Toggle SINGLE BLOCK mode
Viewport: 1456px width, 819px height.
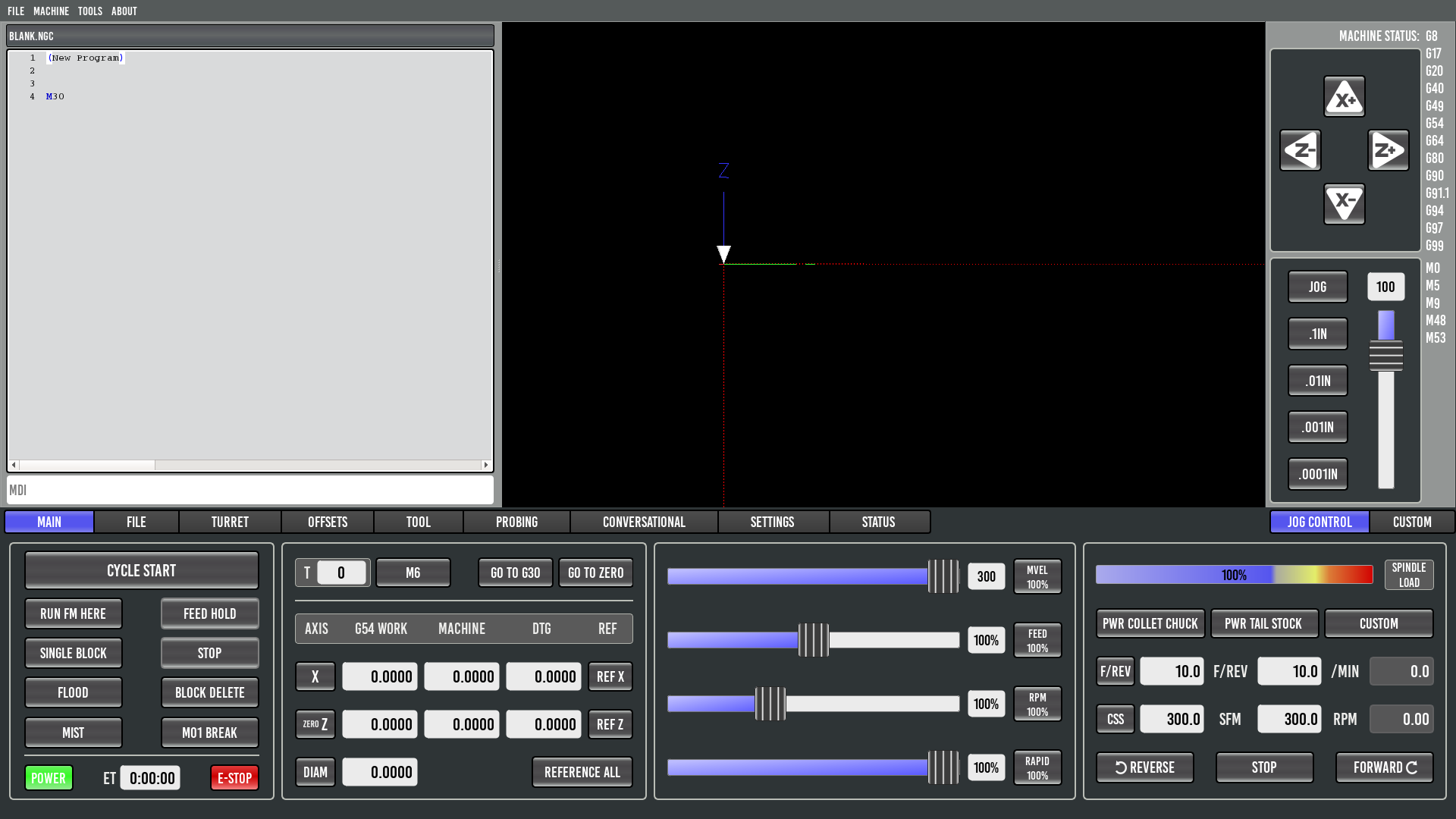pyautogui.click(x=74, y=653)
